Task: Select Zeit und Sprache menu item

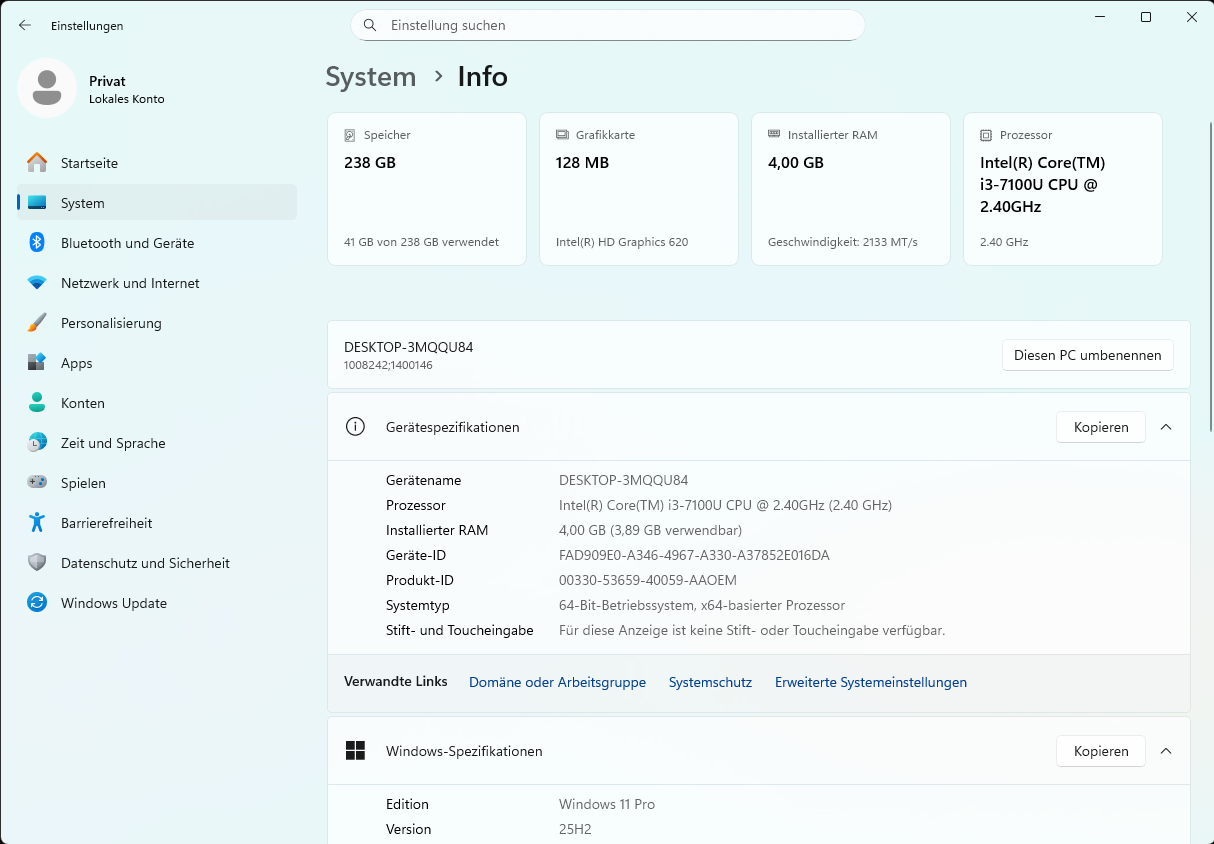Action: (x=157, y=443)
